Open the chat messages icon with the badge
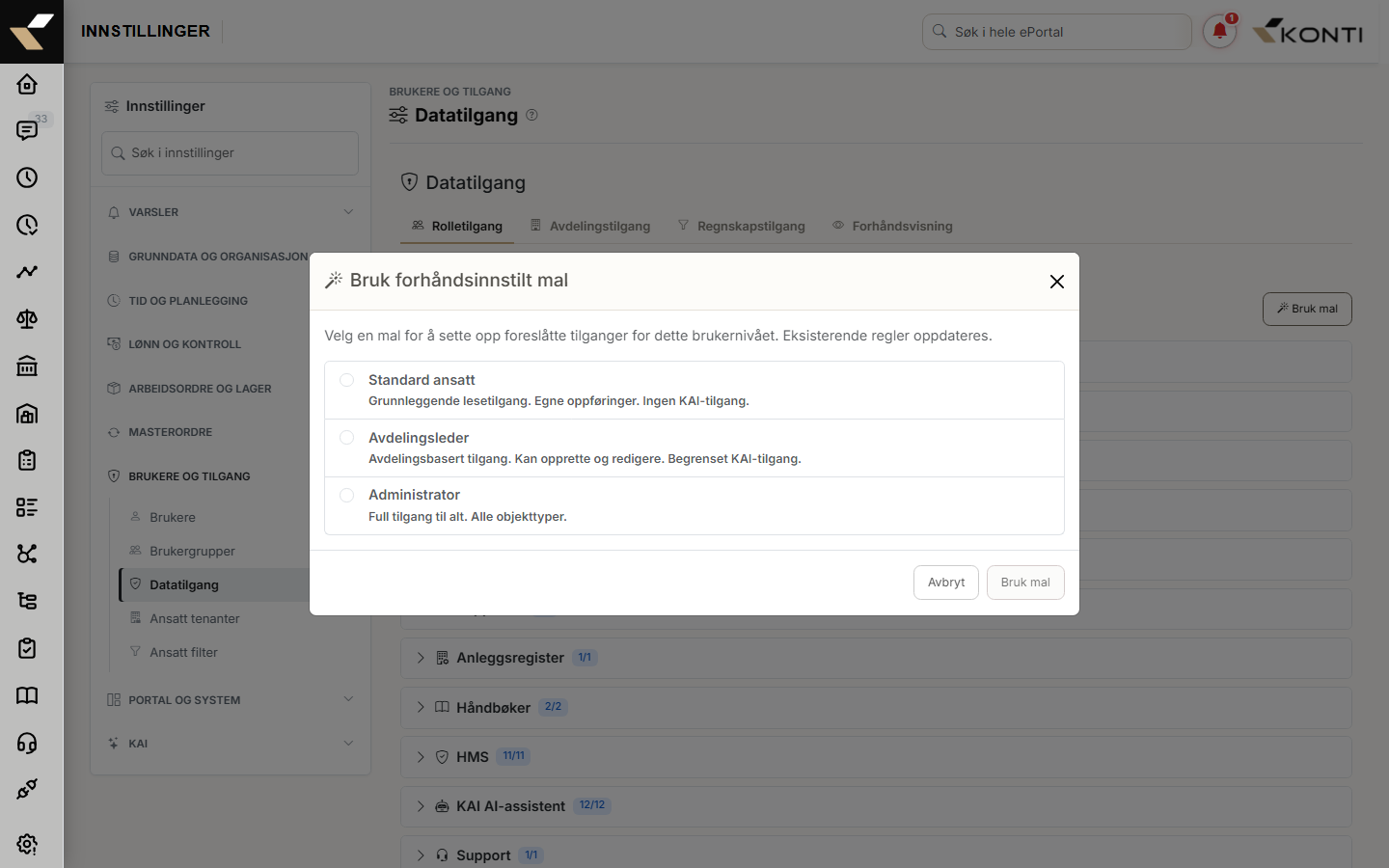1389x868 pixels. (27, 130)
